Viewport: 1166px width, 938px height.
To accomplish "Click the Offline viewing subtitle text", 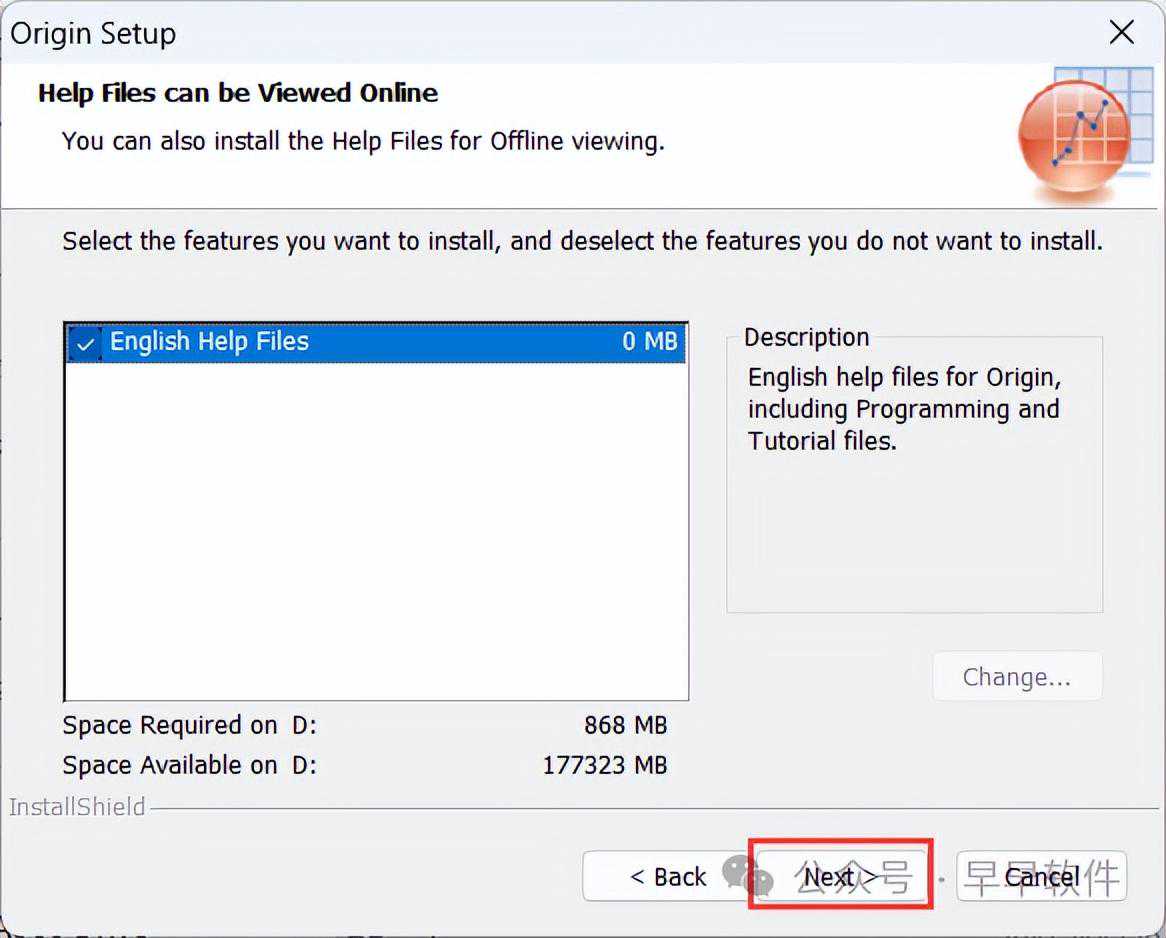I will [363, 141].
